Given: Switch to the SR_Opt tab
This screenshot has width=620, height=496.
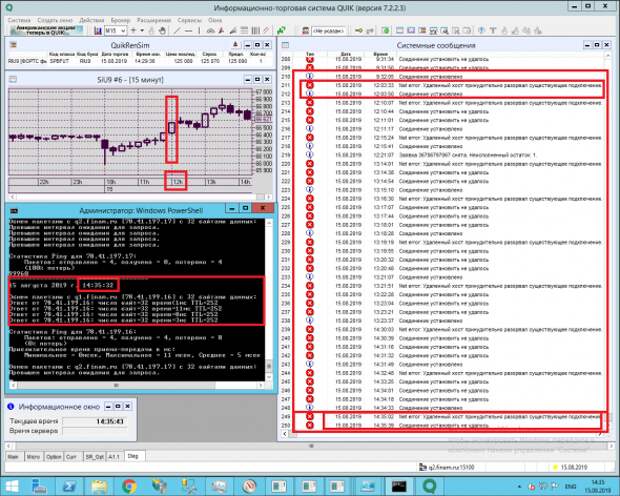Looking at the screenshot, I should pyautogui.click(x=95, y=456).
